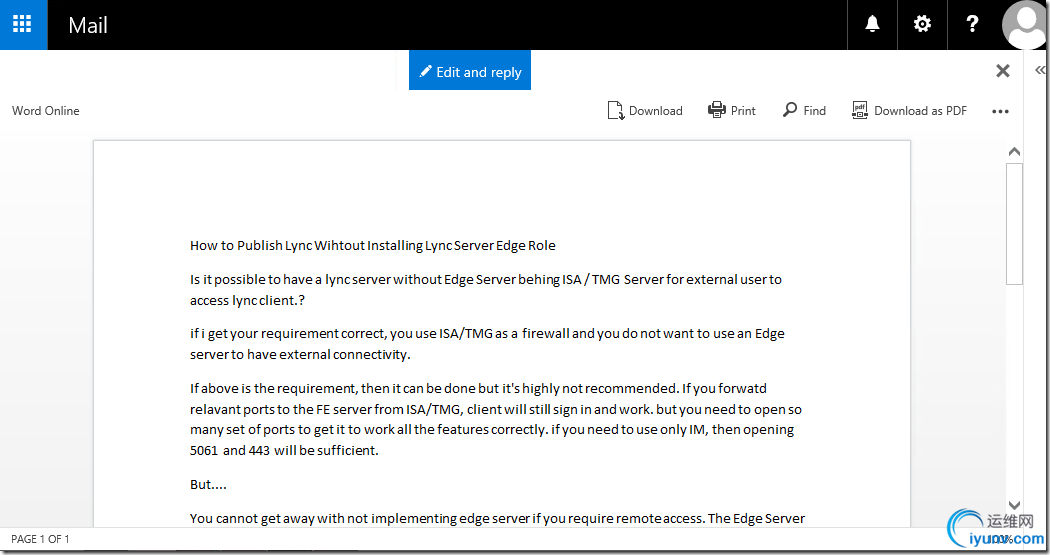Open the more options ellipsis menu
This screenshot has height=555, width=1050.
[1000, 111]
